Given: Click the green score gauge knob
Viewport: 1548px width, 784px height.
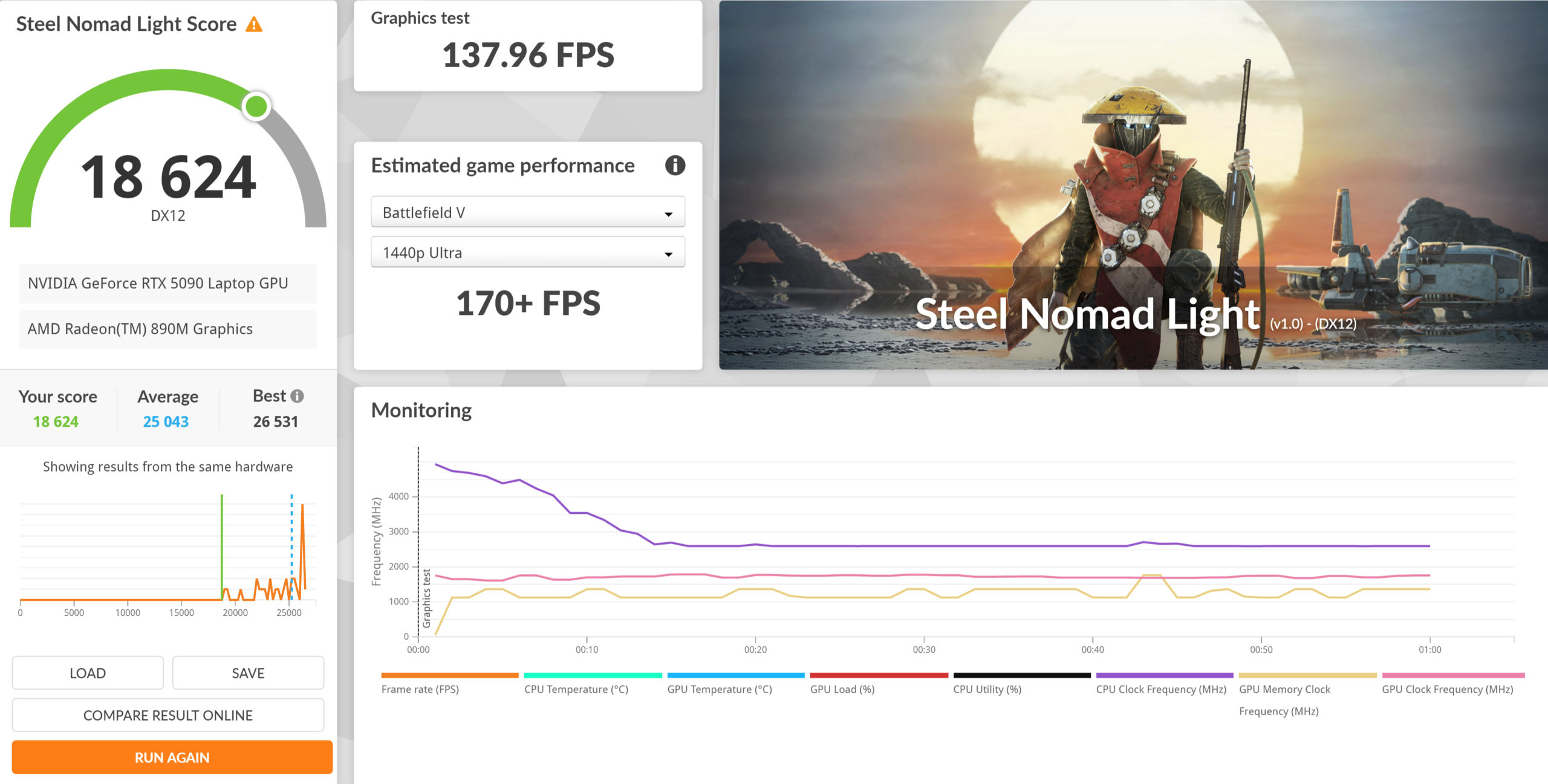Looking at the screenshot, I should [256, 106].
